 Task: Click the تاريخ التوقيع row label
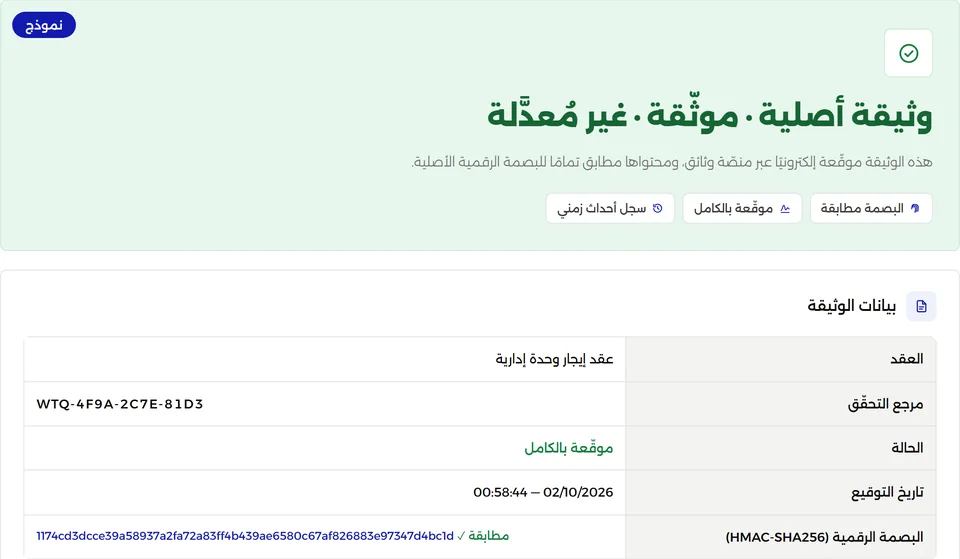[x=887, y=492]
